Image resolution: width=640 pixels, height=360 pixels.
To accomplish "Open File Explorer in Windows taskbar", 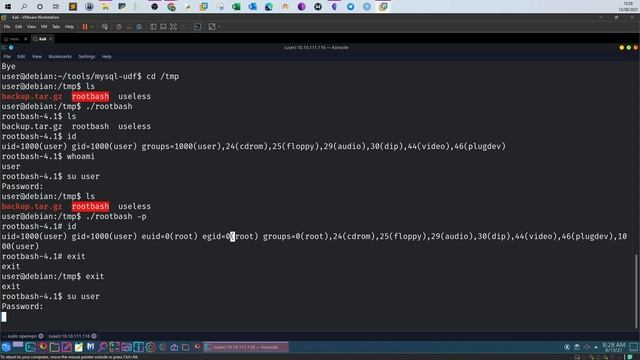I will click(x=106, y=7).
